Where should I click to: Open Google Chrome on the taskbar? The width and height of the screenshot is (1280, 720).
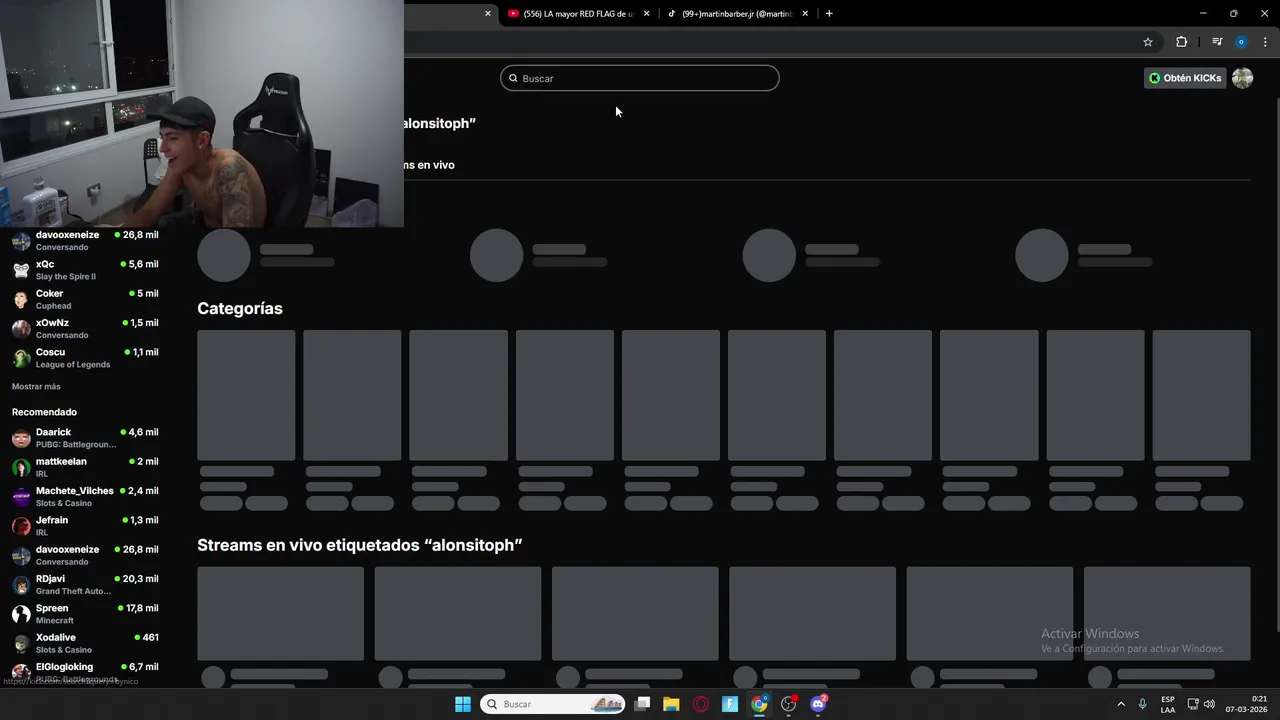tap(760, 704)
